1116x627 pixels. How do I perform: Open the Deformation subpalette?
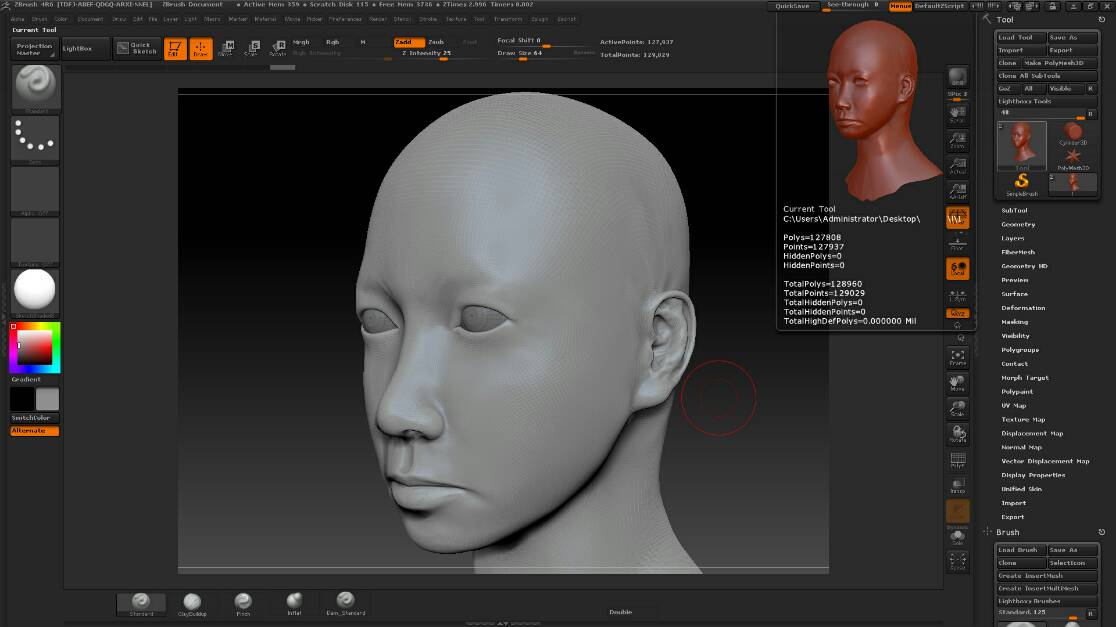[1023, 308]
